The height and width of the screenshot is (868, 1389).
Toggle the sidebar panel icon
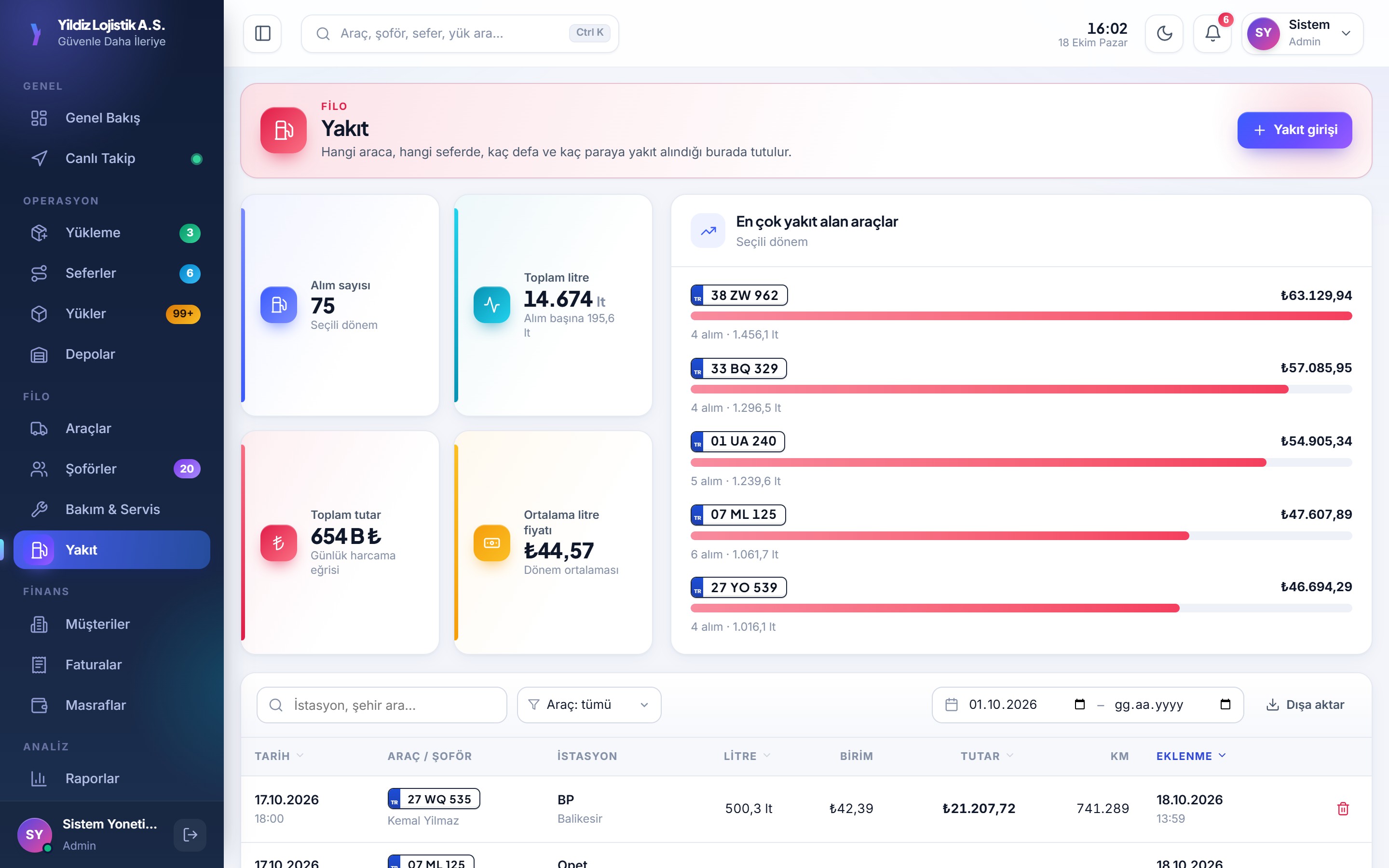click(262, 33)
